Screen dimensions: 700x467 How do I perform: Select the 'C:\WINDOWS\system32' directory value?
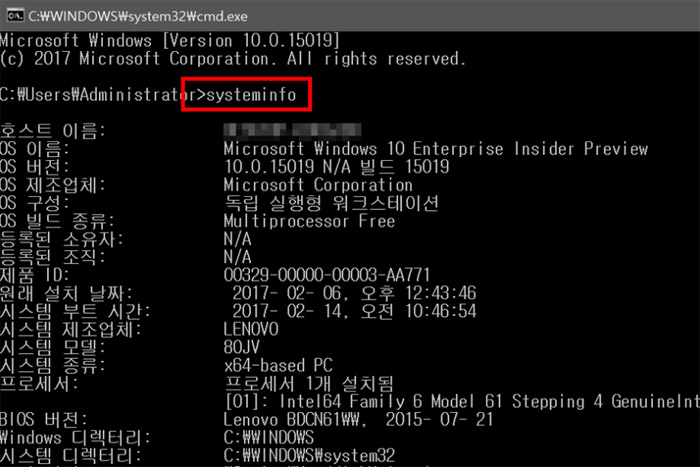pos(309,455)
